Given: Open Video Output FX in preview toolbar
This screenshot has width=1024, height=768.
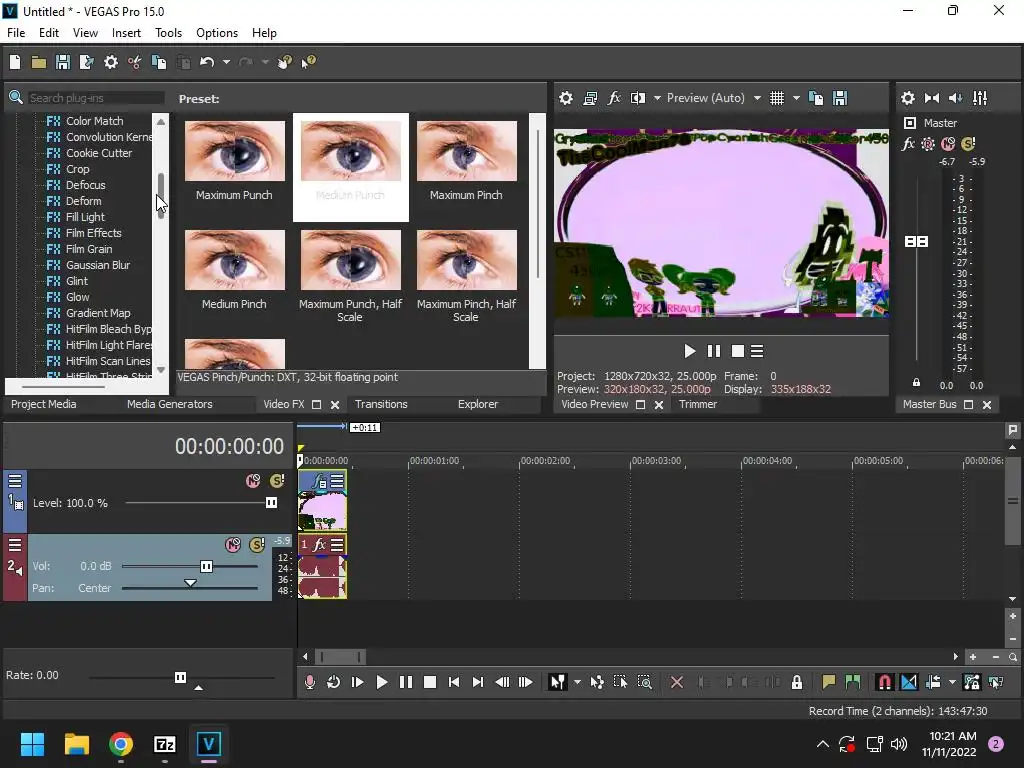Looking at the screenshot, I should tap(614, 98).
